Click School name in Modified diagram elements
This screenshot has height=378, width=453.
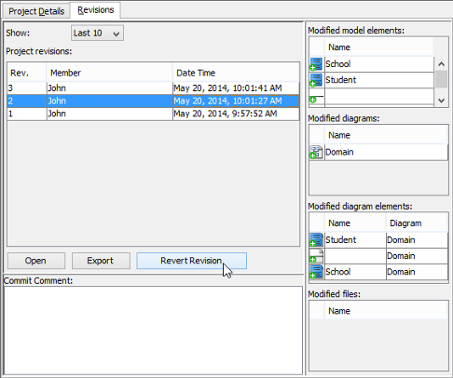coord(338,272)
